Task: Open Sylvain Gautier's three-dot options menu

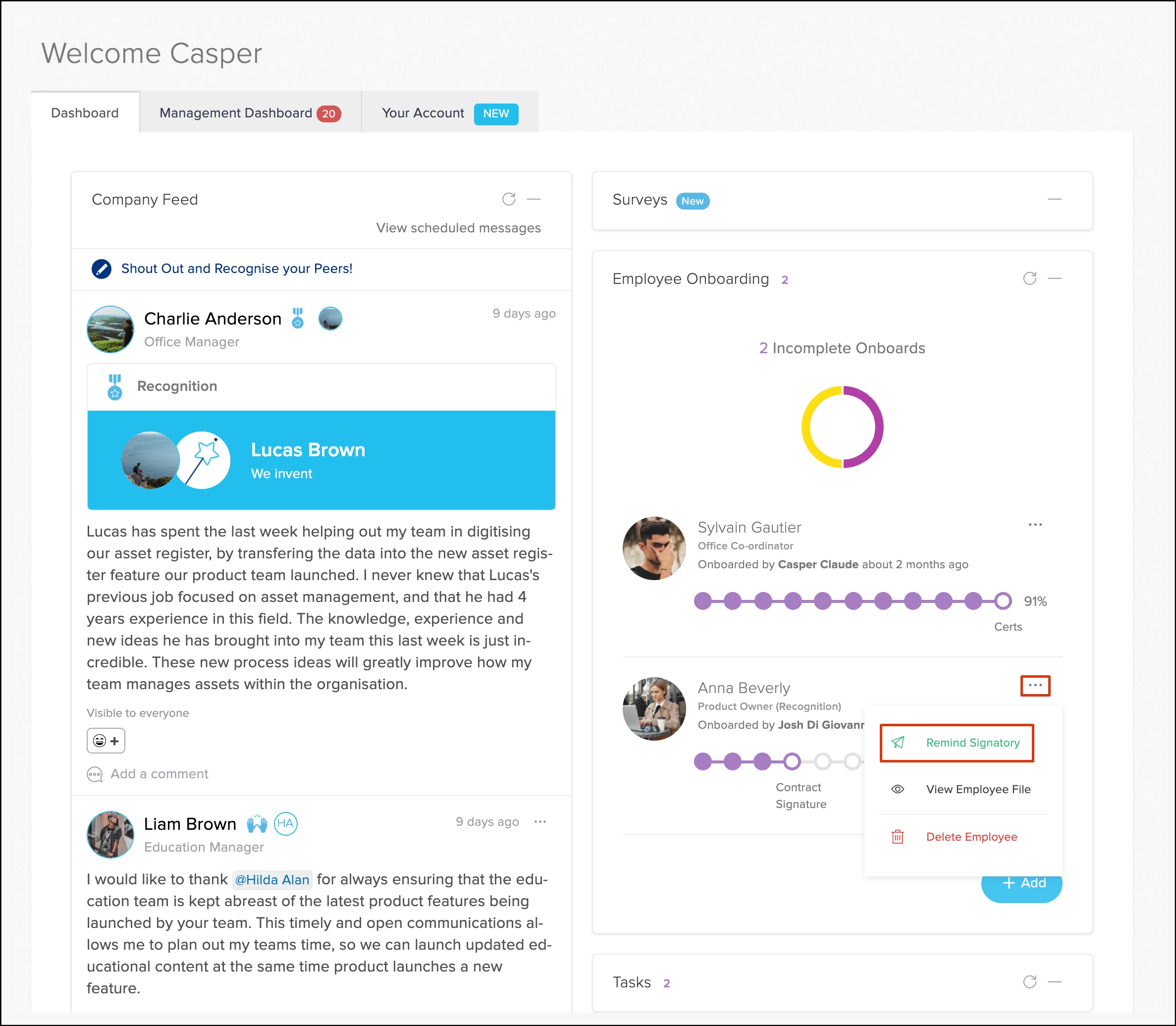Action: click(1035, 525)
